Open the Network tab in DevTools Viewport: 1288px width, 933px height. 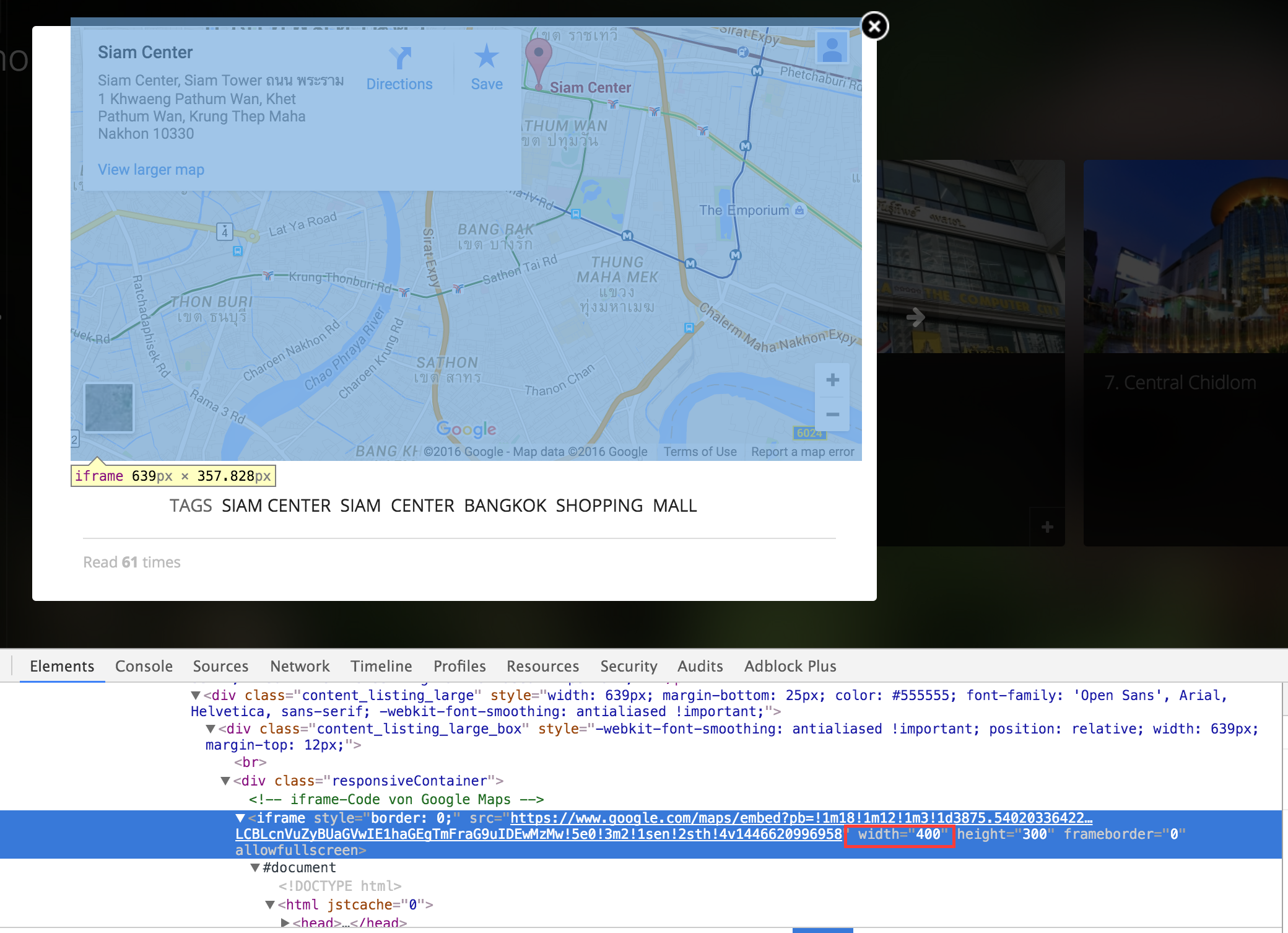tap(300, 666)
